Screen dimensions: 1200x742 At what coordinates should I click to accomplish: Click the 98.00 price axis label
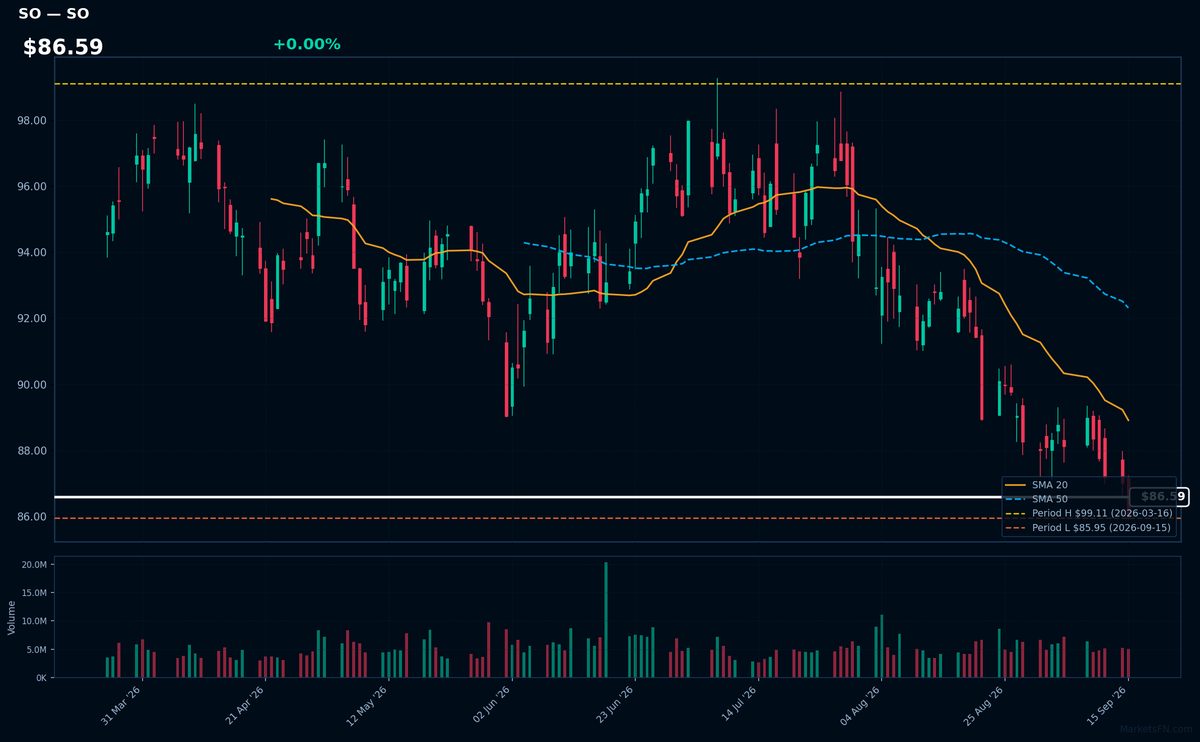point(31,121)
